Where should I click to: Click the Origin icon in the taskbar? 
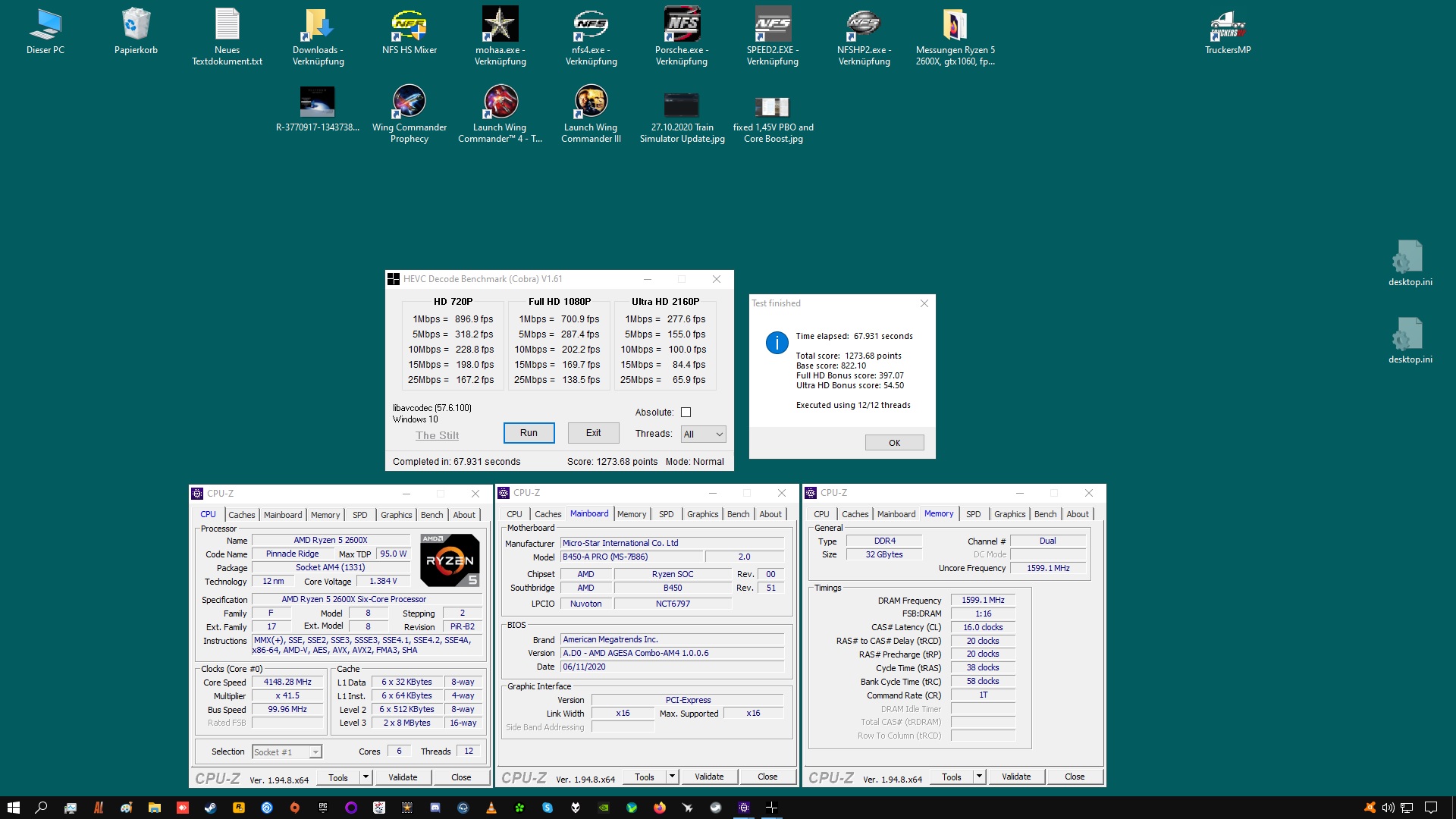[x=294, y=808]
